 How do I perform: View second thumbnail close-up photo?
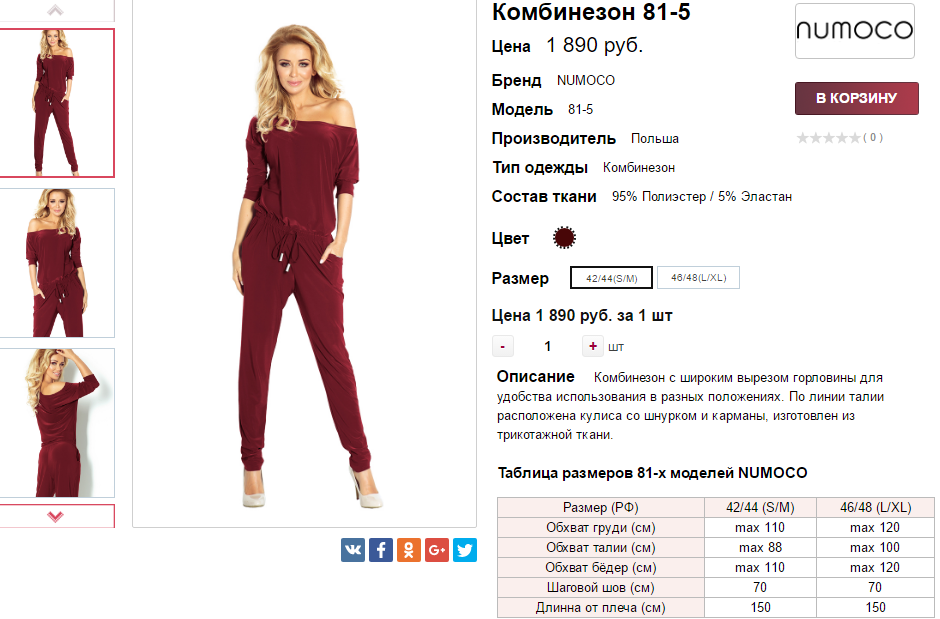[56, 262]
